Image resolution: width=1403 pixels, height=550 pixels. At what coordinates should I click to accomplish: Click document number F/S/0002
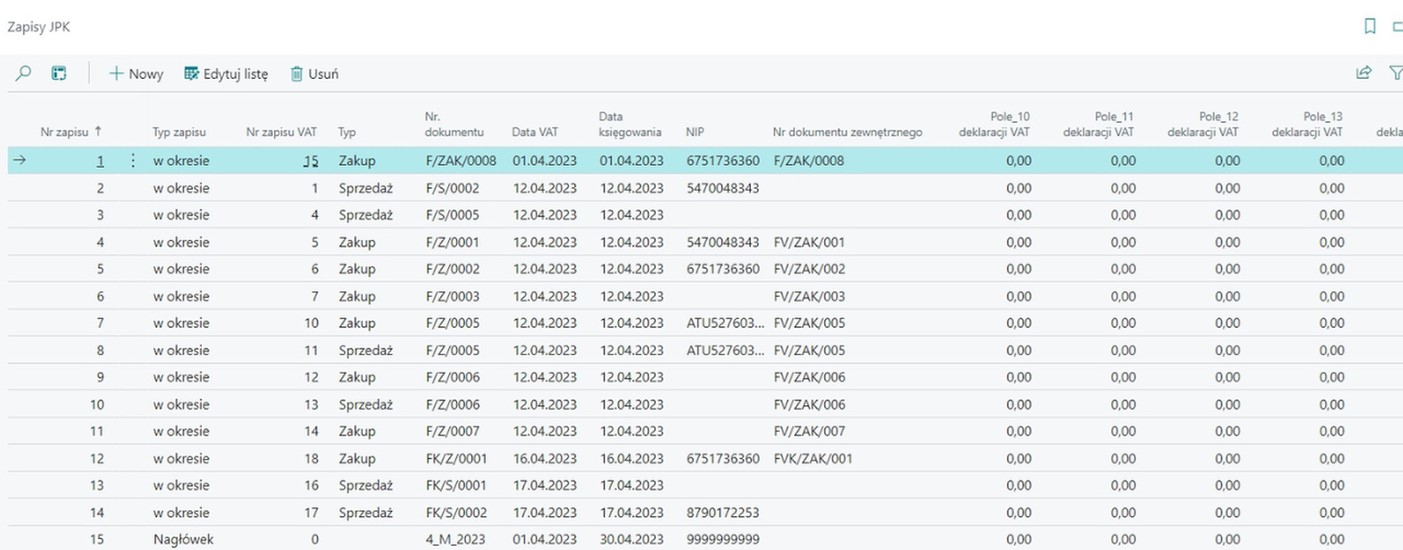(452, 188)
